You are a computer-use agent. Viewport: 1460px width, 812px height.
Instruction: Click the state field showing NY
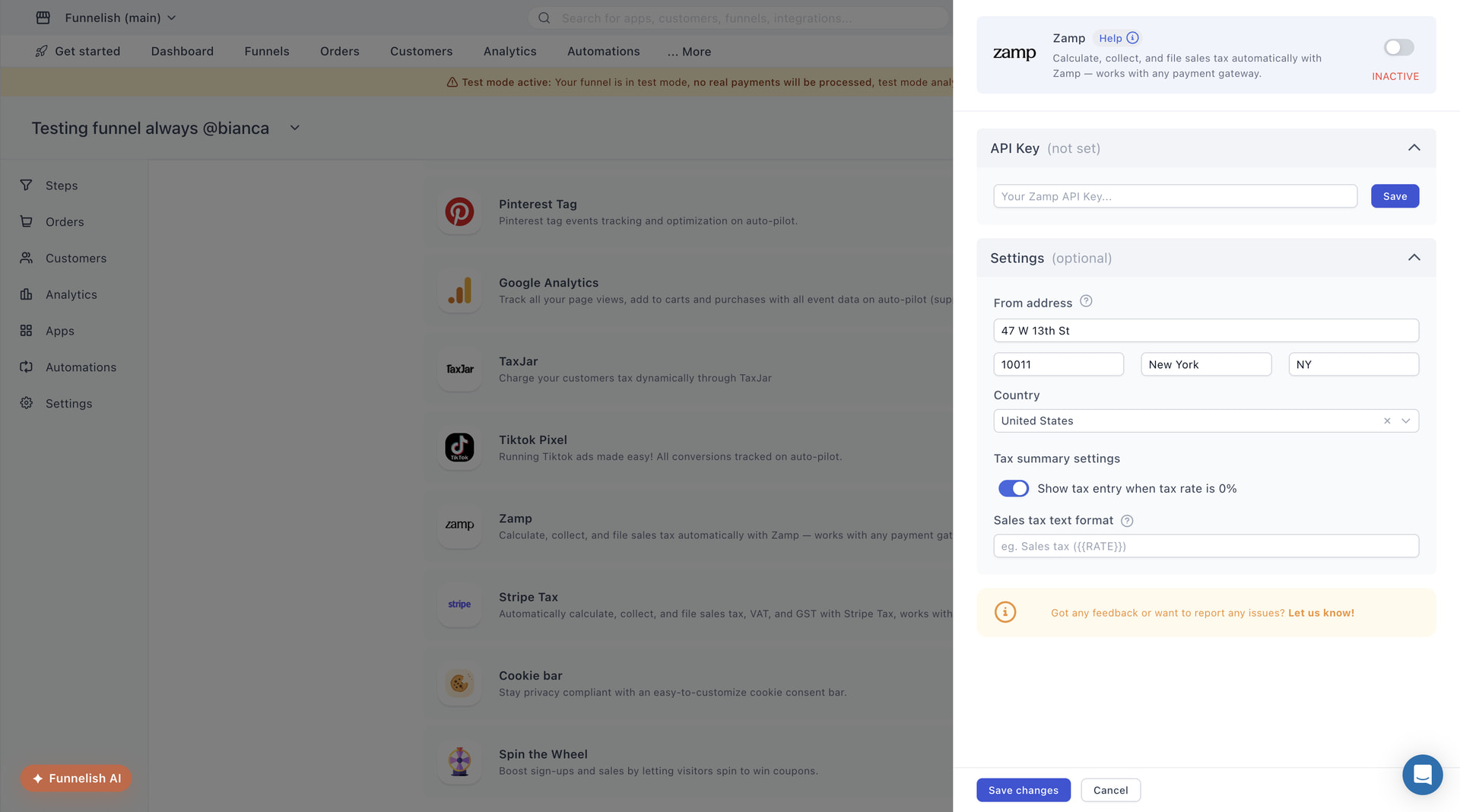pyautogui.click(x=1354, y=364)
